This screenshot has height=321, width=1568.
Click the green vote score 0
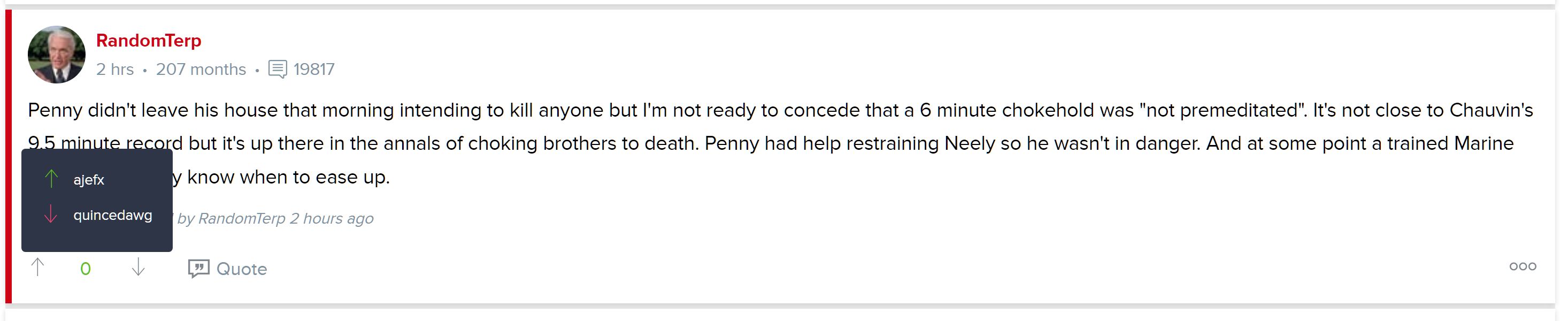[85, 269]
